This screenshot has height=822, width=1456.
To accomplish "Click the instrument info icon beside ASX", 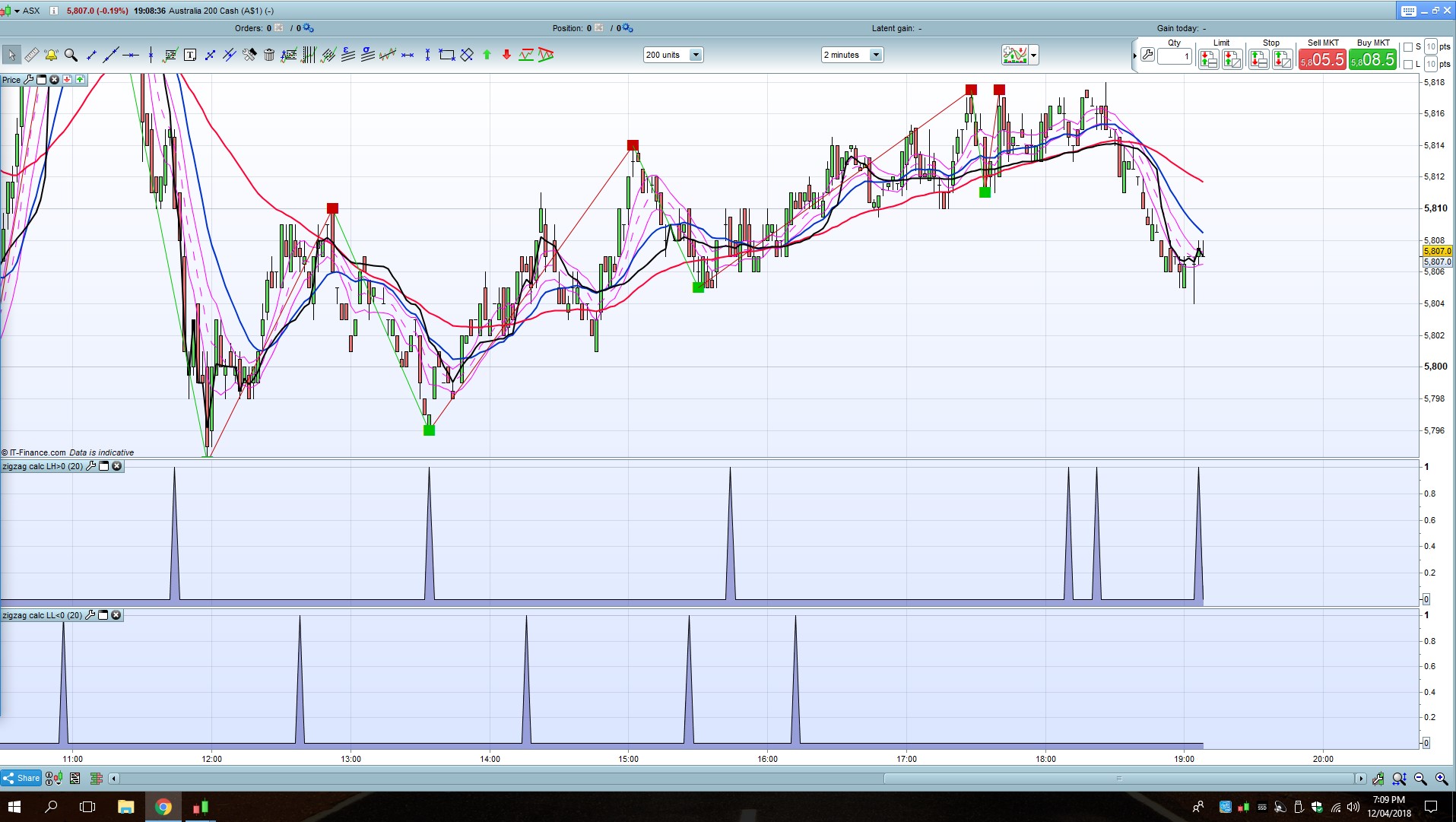I will pos(54,11).
